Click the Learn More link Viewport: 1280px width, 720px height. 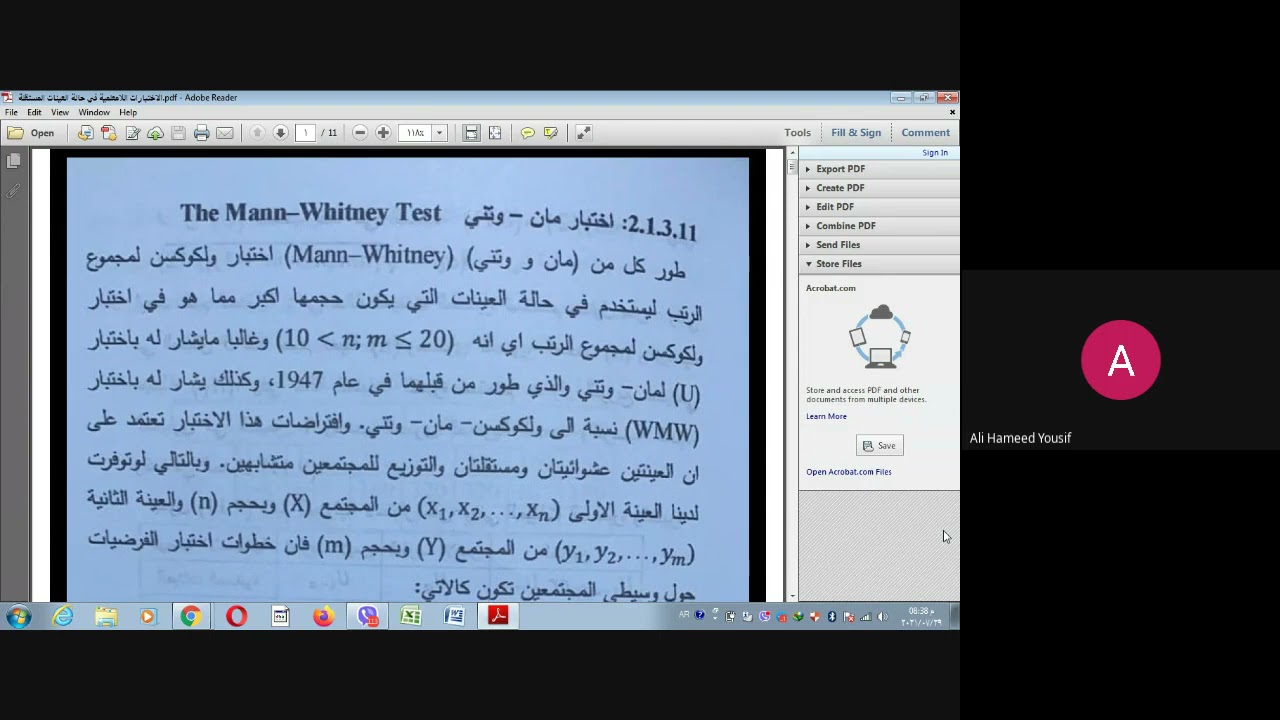pos(826,417)
